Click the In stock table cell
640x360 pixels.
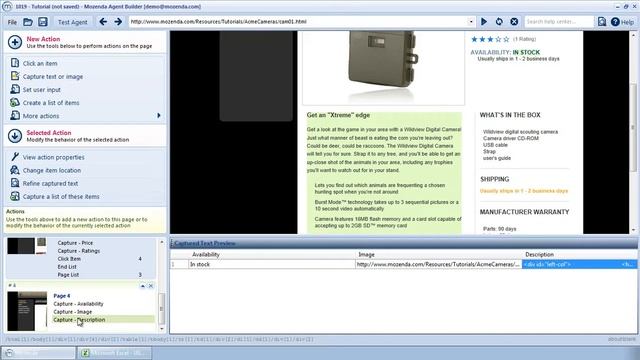[x=272, y=264]
